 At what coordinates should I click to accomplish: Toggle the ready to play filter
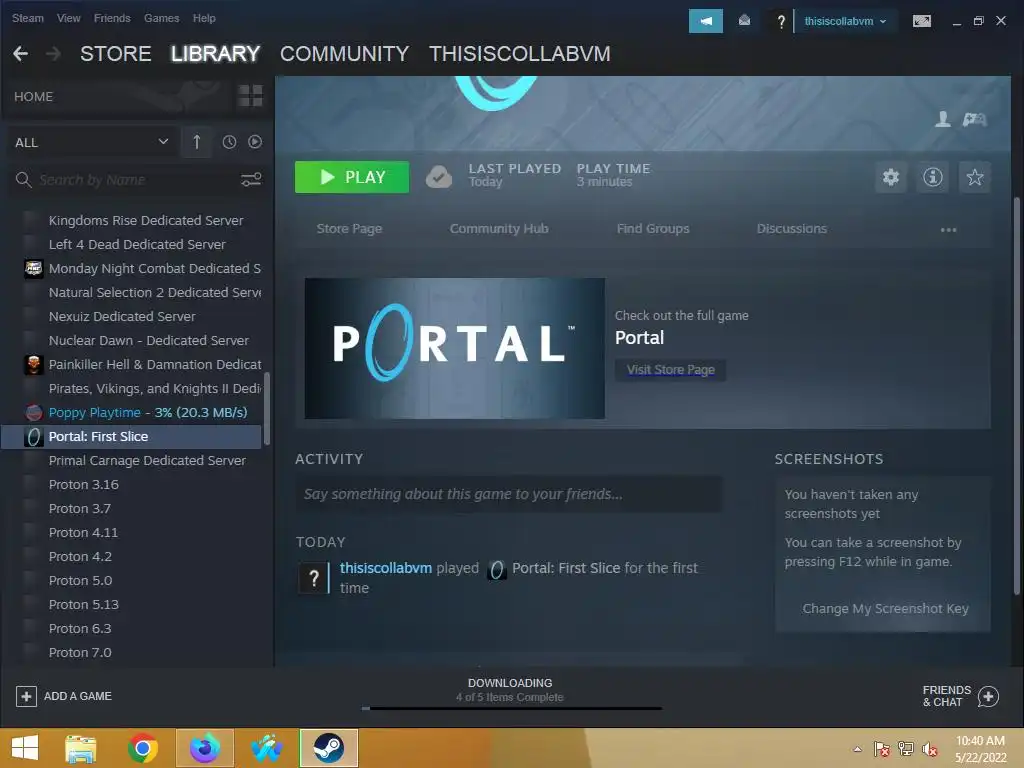pos(255,142)
